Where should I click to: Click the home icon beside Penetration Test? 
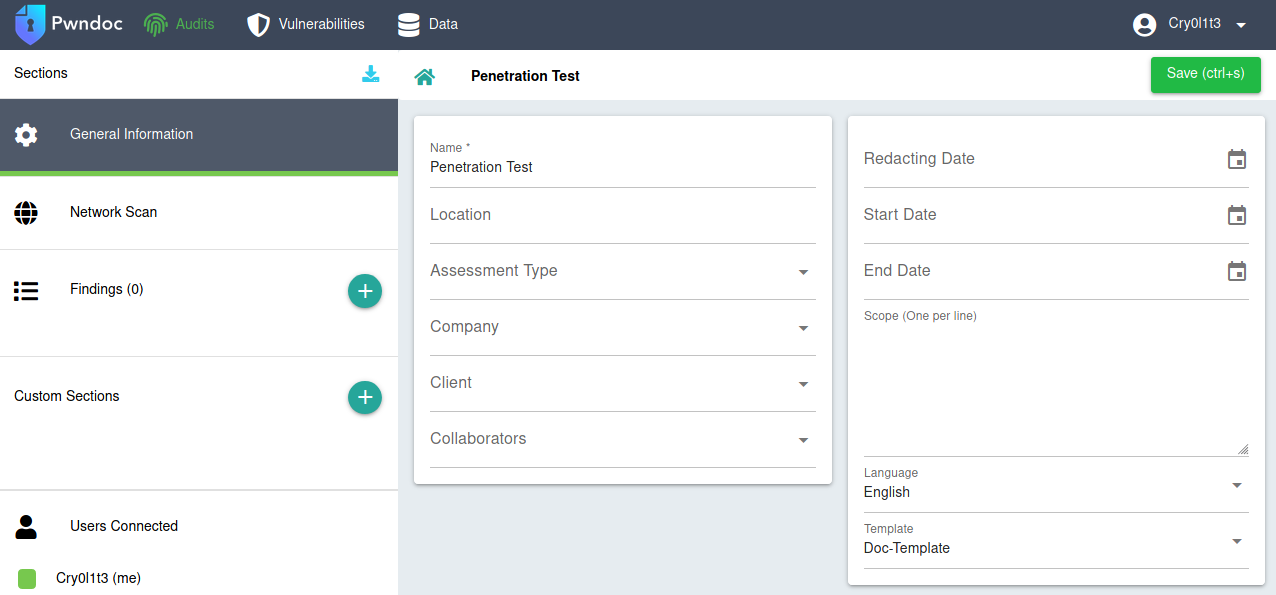pos(425,77)
